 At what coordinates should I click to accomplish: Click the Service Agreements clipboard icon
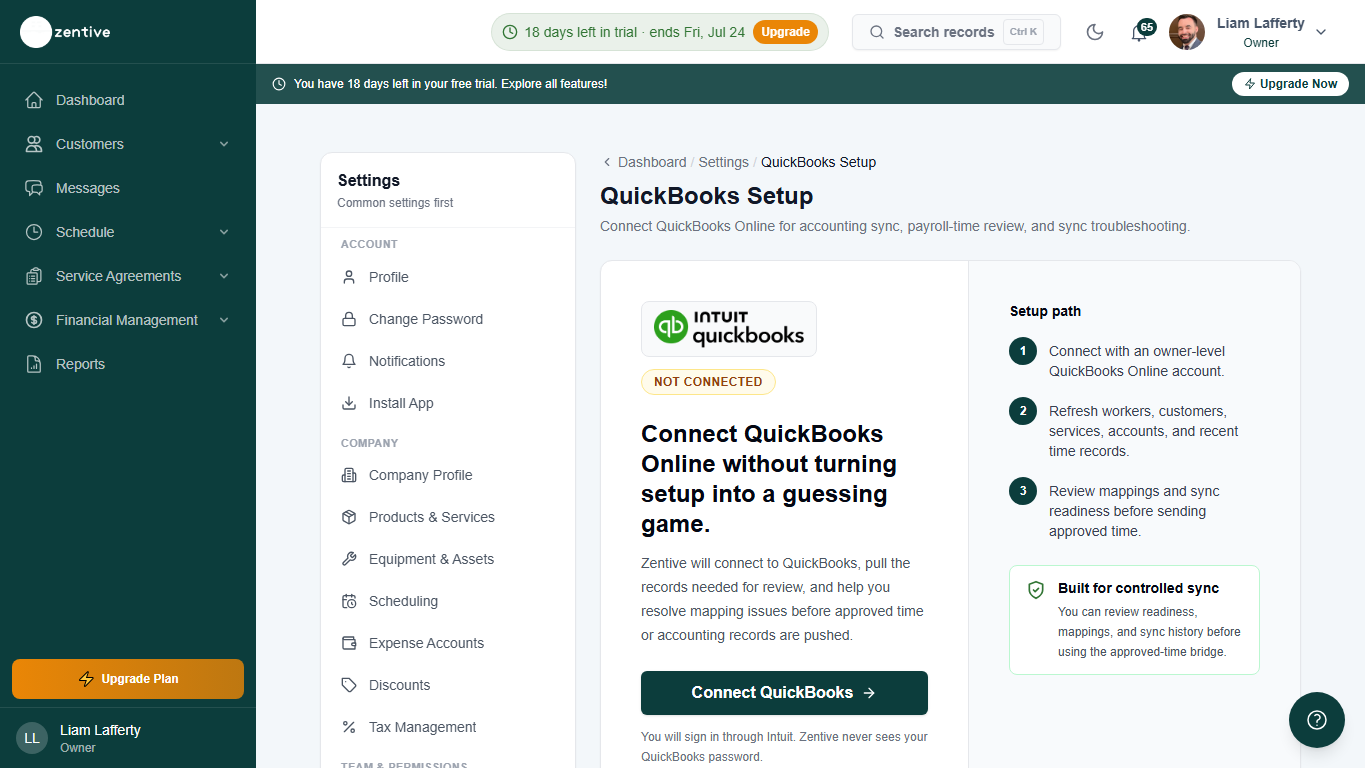pos(34,276)
